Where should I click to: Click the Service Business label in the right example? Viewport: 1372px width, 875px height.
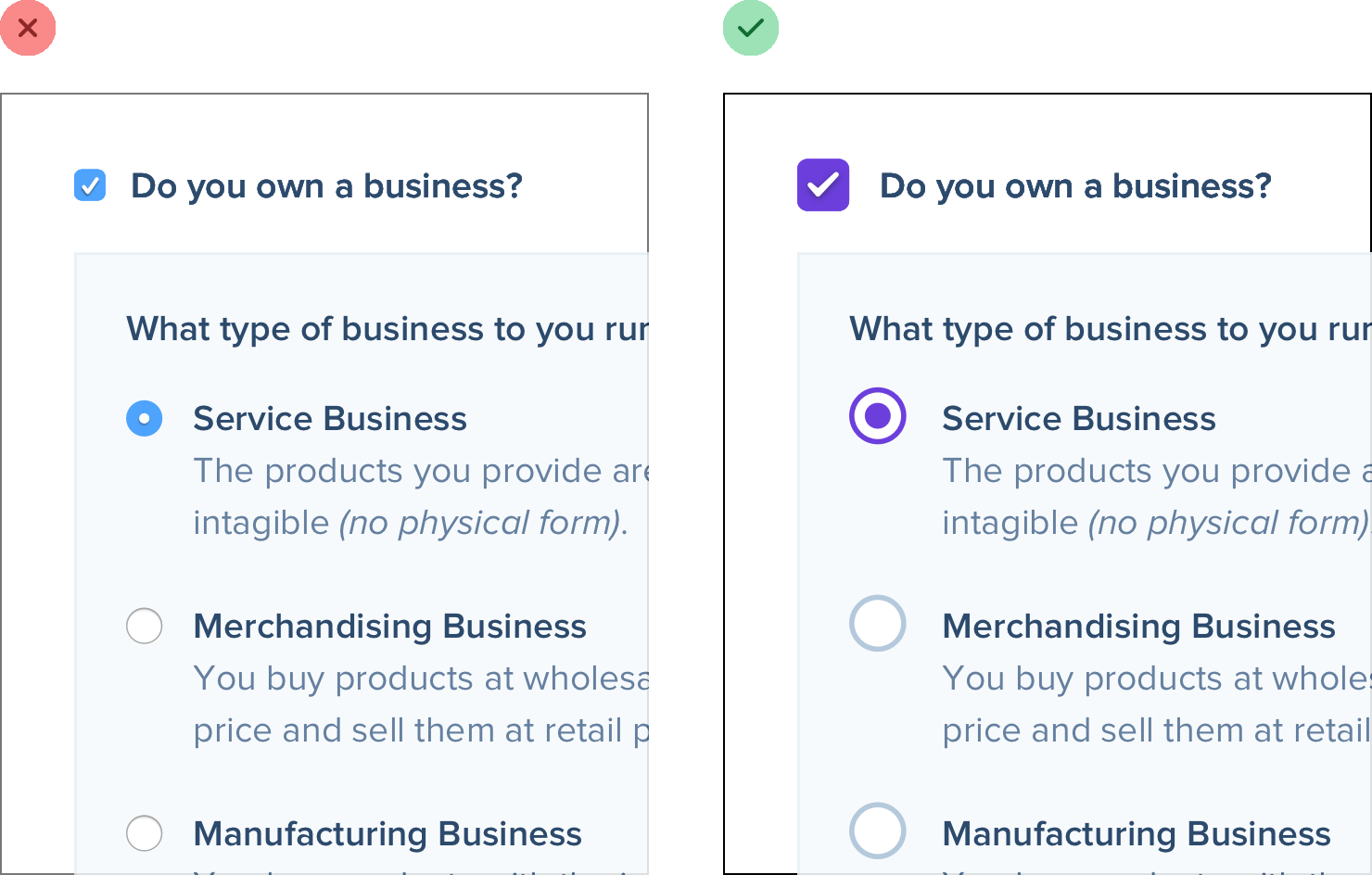tap(1079, 419)
